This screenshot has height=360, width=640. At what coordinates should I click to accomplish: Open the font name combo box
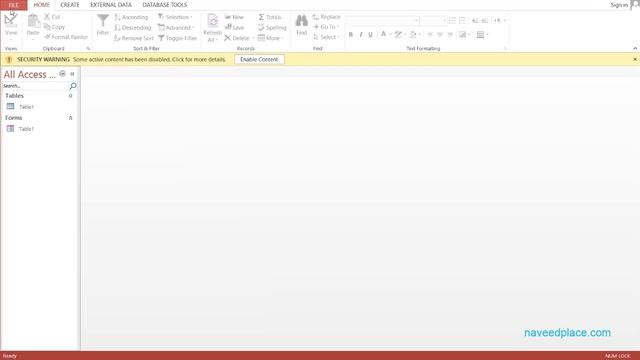click(383, 20)
